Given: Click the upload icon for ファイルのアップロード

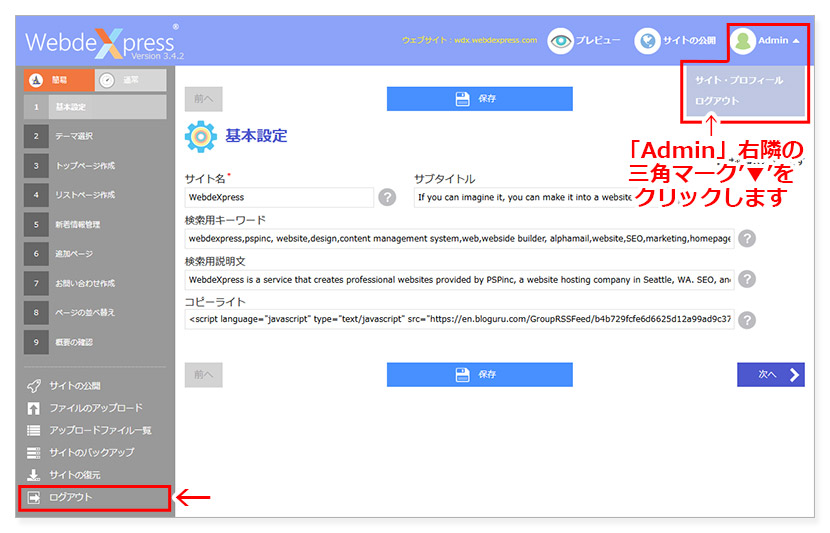Looking at the screenshot, I should pyautogui.click(x=34, y=408).
